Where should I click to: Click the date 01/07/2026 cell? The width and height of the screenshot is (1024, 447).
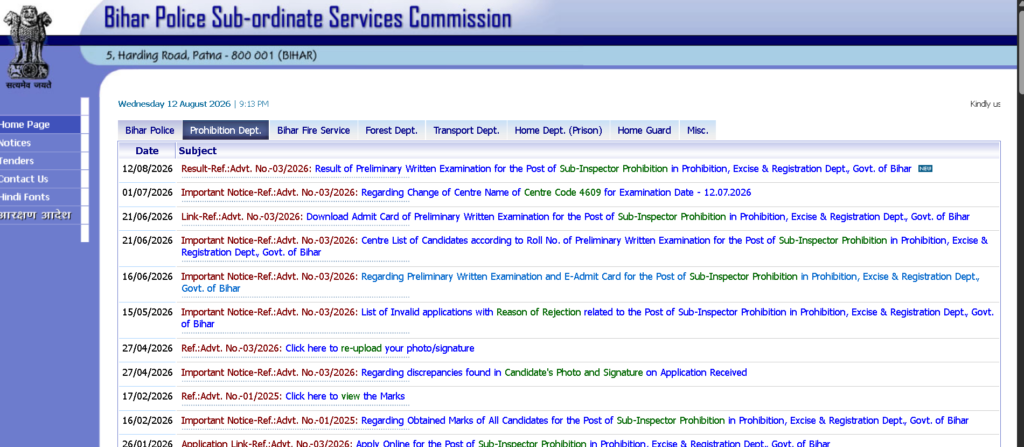coord(147,193)
